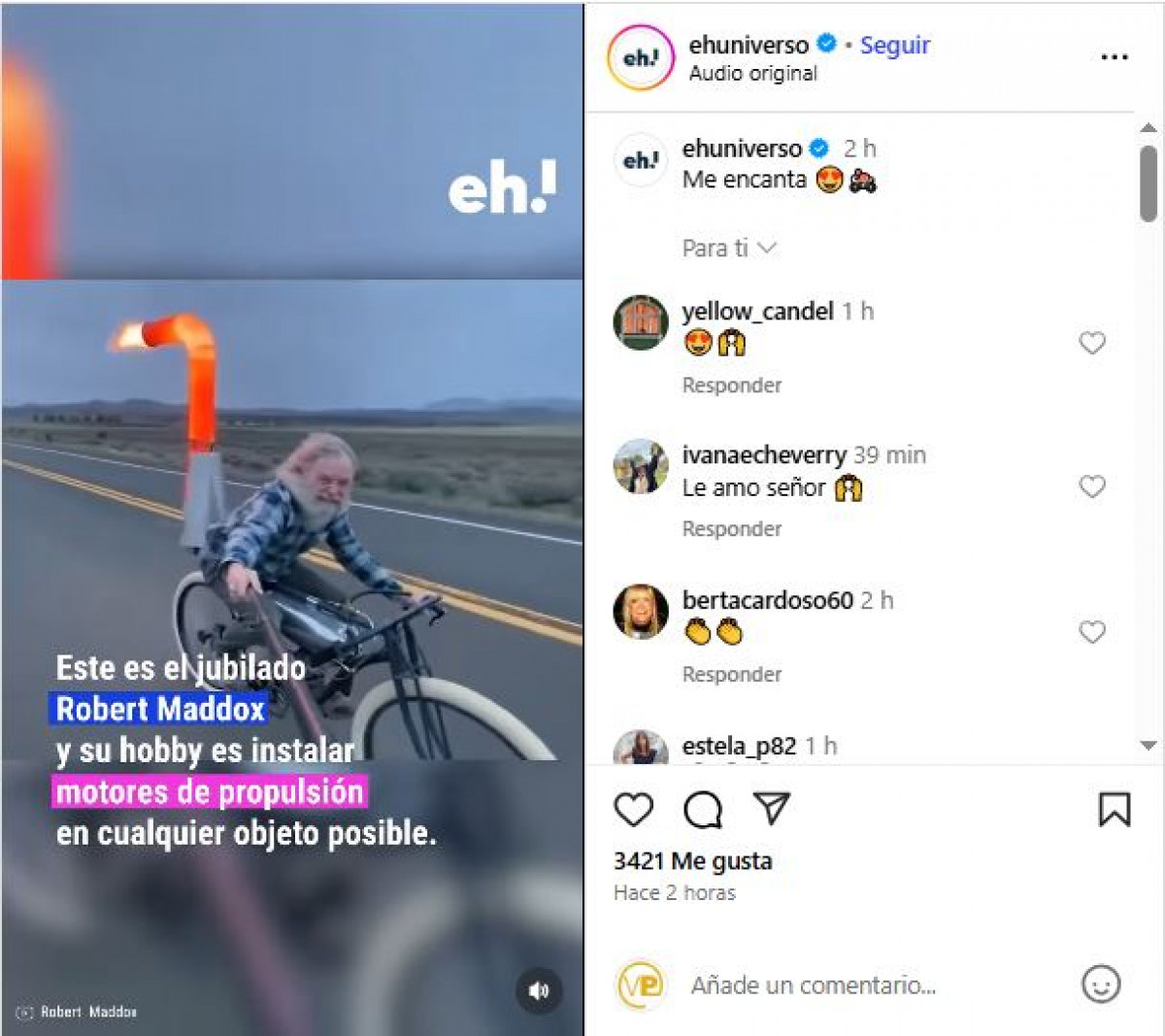This screenshot has width=1165, height=1036.
Task: Click the scrollbar down arrow in comments
Action: pyautogui.click(x=1148, y=746)
